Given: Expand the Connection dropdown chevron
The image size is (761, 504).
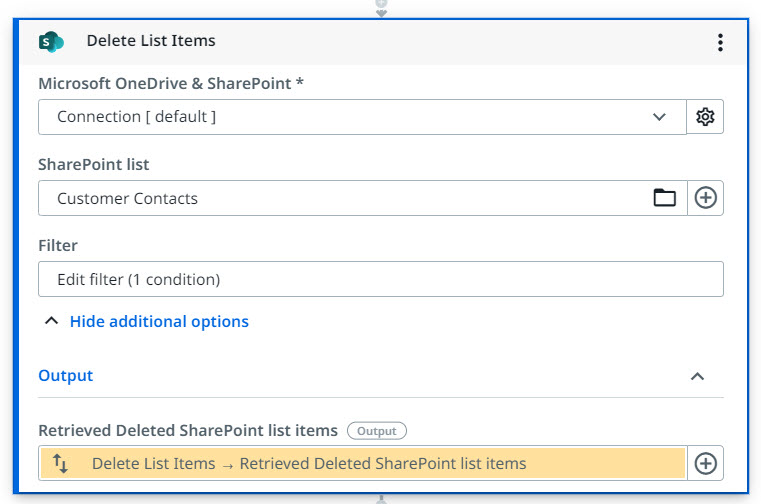Looking at the screenshot, I should tap(659, 117).
